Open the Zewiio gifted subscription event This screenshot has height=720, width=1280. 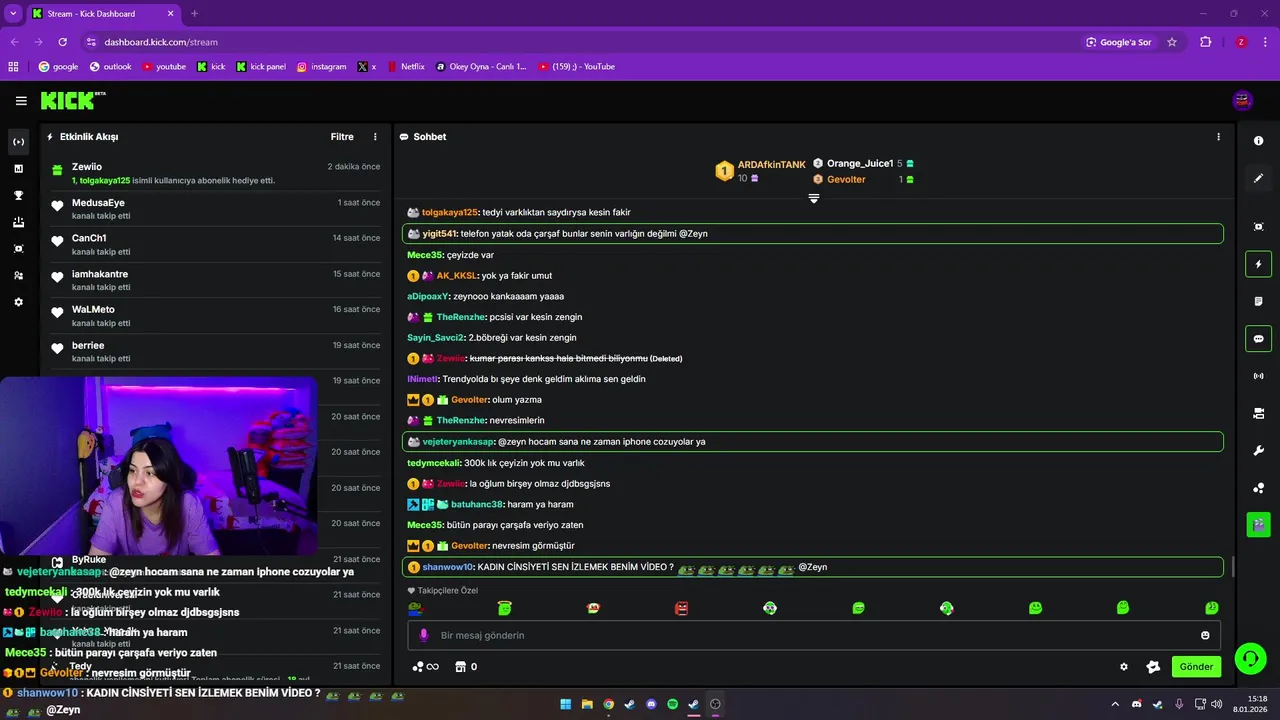[215, 173]
